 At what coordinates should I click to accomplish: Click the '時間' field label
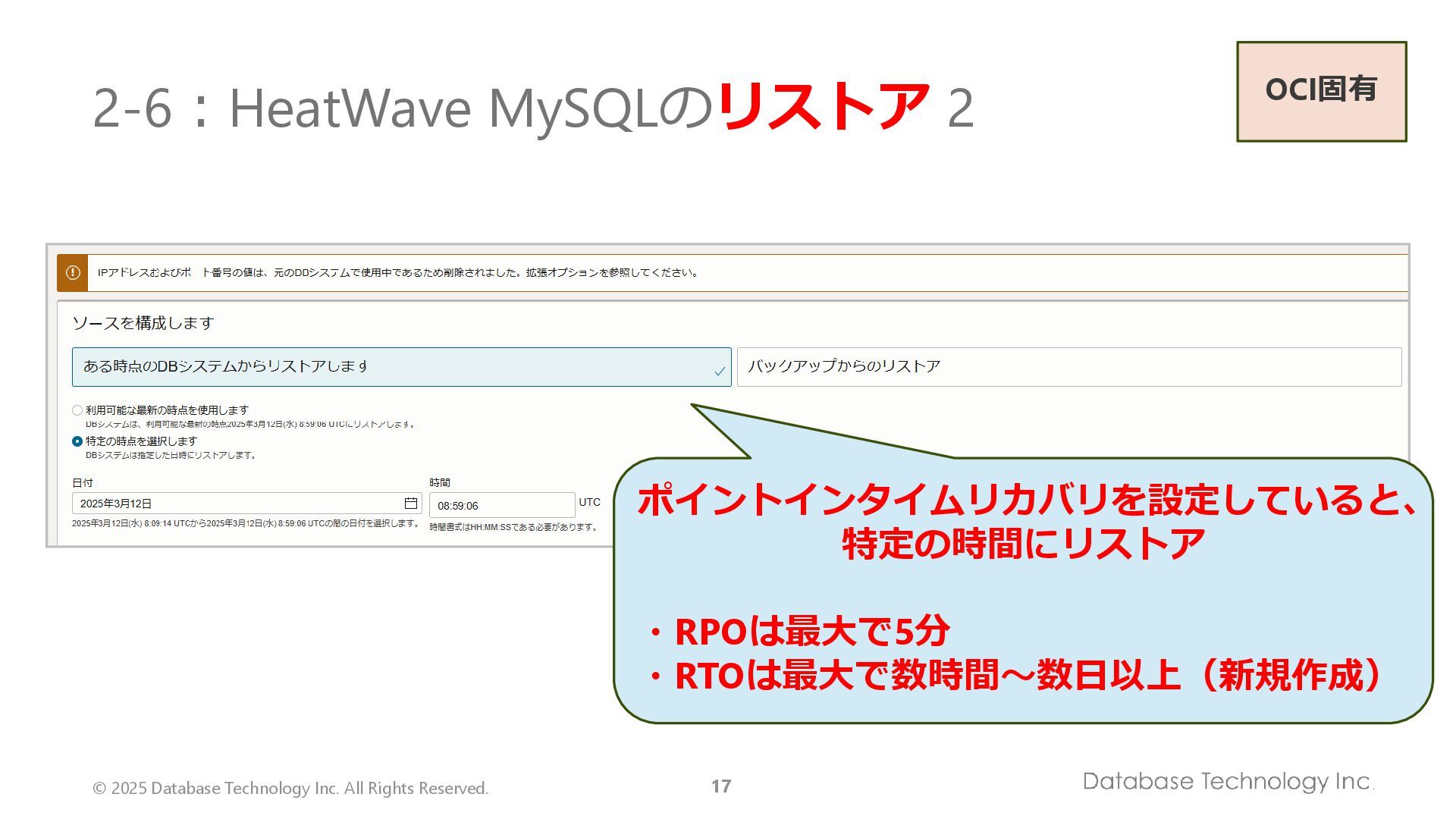(x=440, y=482)
